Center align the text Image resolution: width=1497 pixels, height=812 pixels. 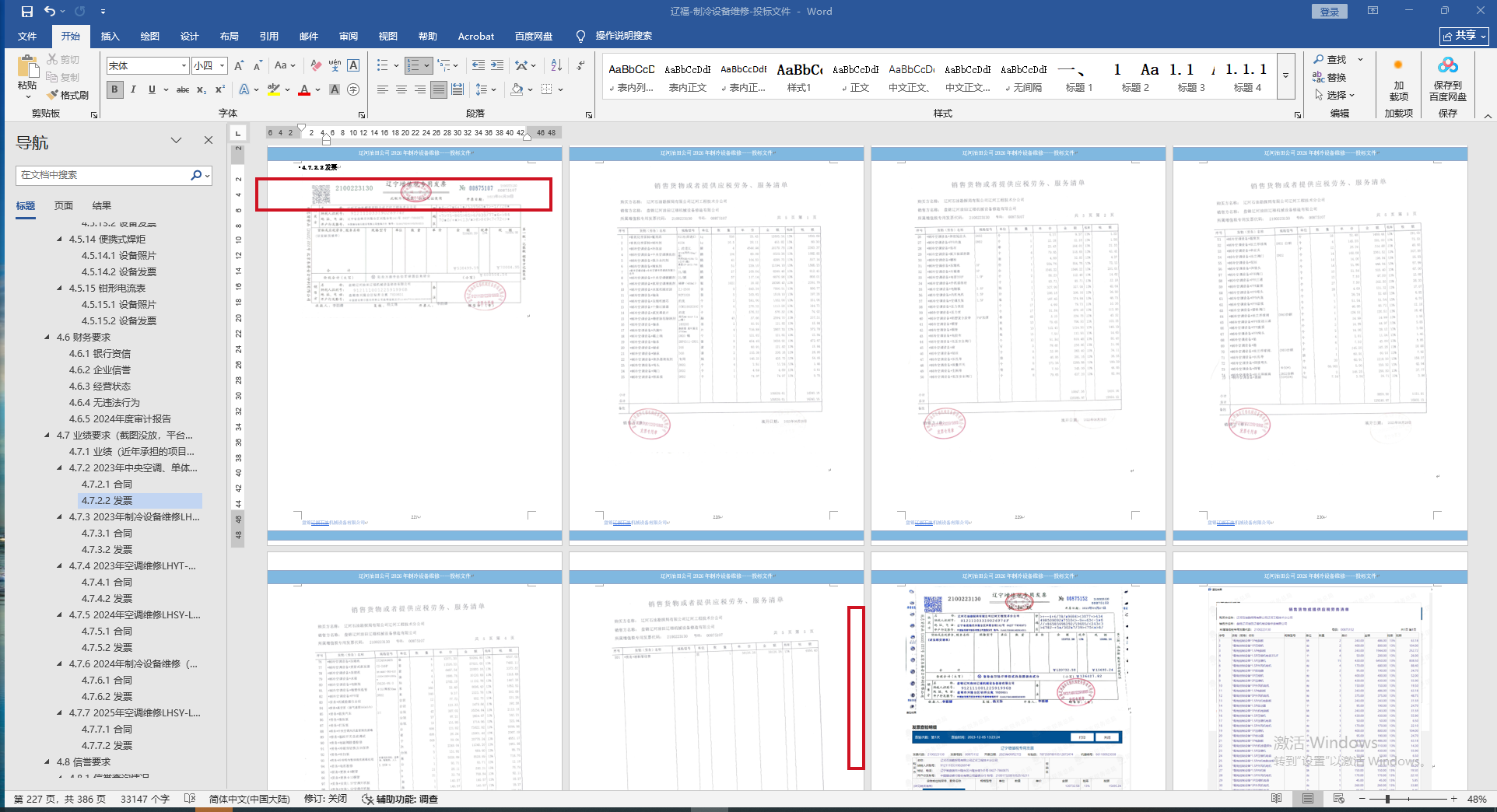pyautogui.click(x=401, y=89)
